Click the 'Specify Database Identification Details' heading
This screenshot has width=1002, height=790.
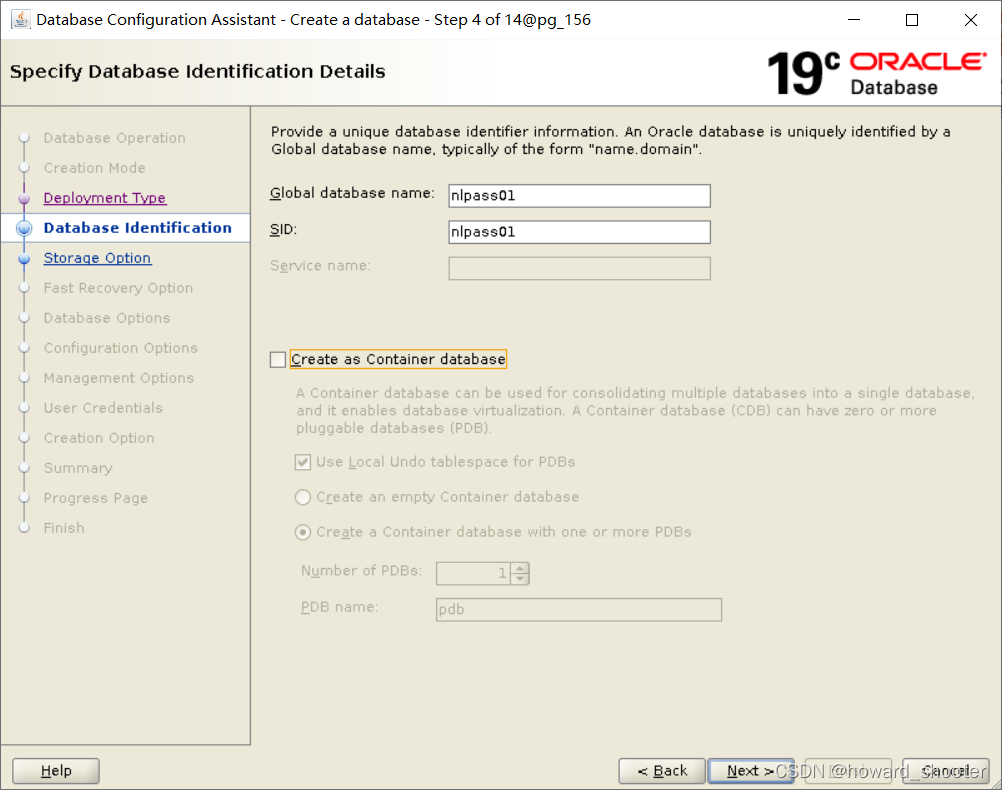(197, 72)
